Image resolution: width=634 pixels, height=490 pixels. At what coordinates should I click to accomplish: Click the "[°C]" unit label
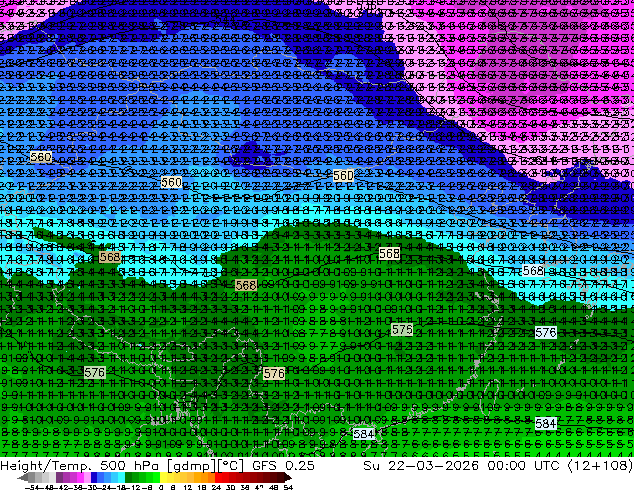pos(231,466)
